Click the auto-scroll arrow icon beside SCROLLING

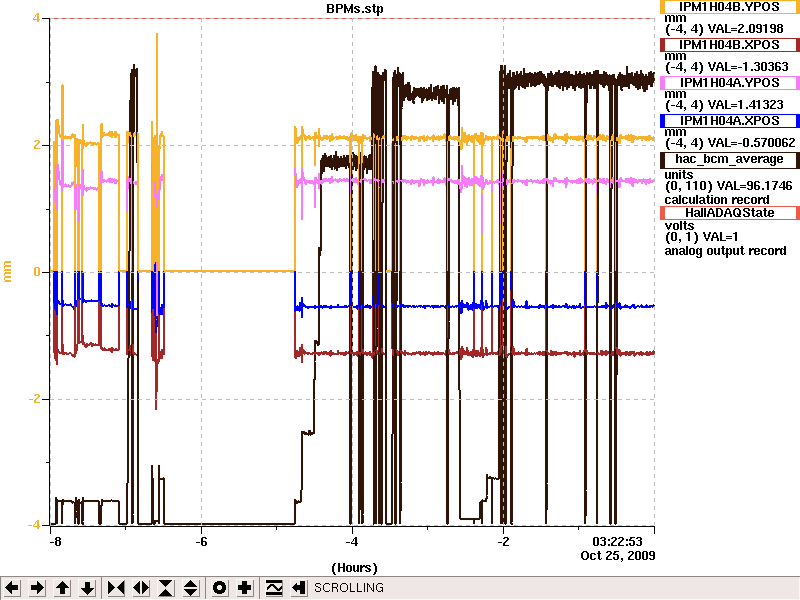(298, 588)
